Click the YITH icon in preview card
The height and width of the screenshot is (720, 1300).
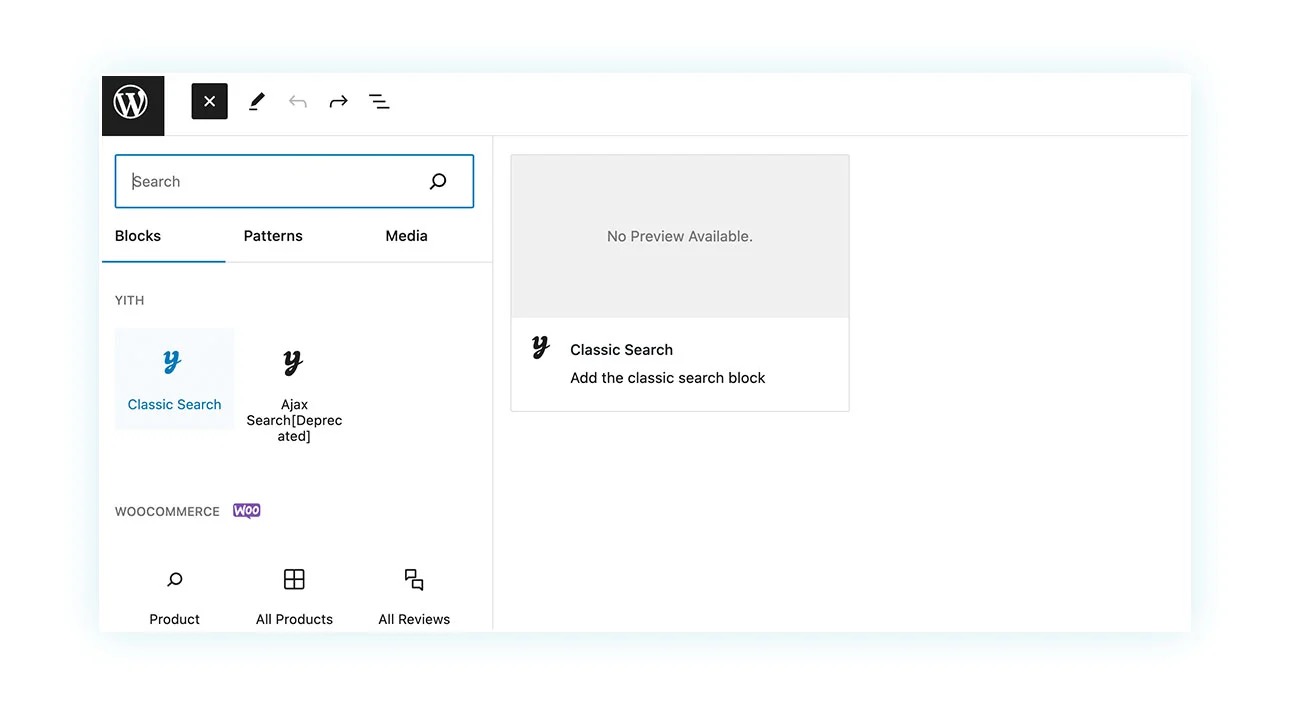540,347
